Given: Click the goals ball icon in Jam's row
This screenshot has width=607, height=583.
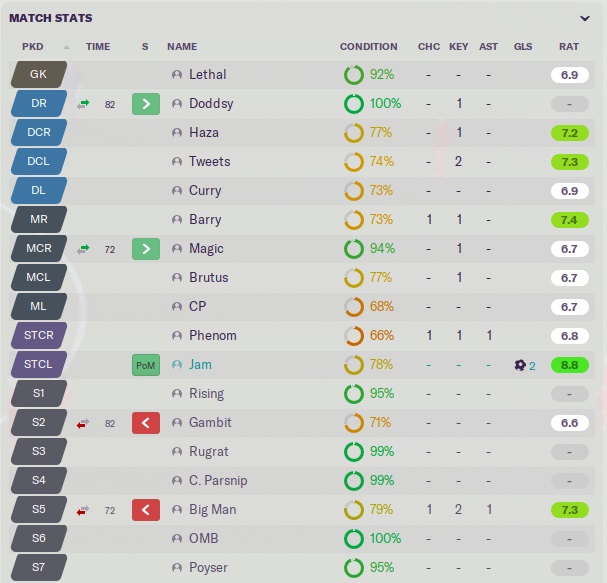Looking at the screenshot, I should 520,365.
